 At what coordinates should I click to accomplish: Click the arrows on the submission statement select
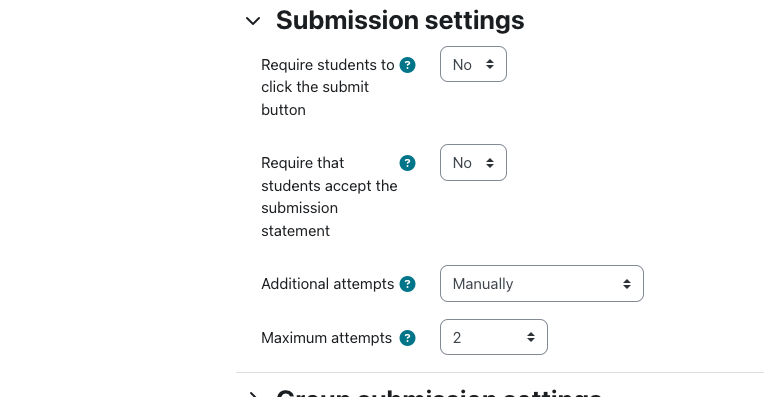[x=490, y=163]
